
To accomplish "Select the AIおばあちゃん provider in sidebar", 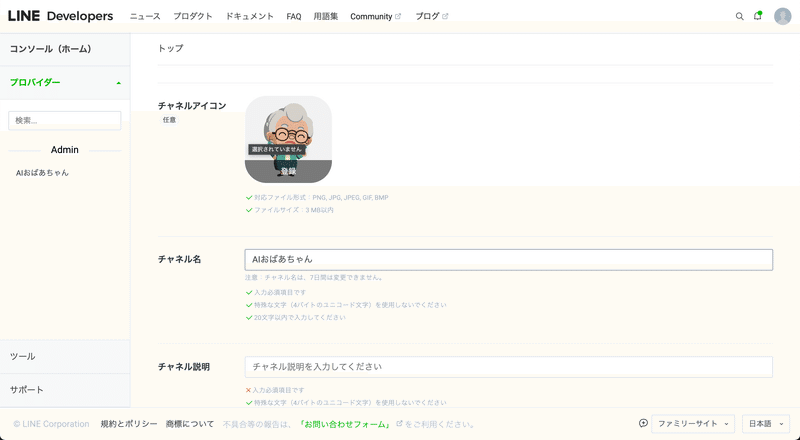I will point(42,173).
